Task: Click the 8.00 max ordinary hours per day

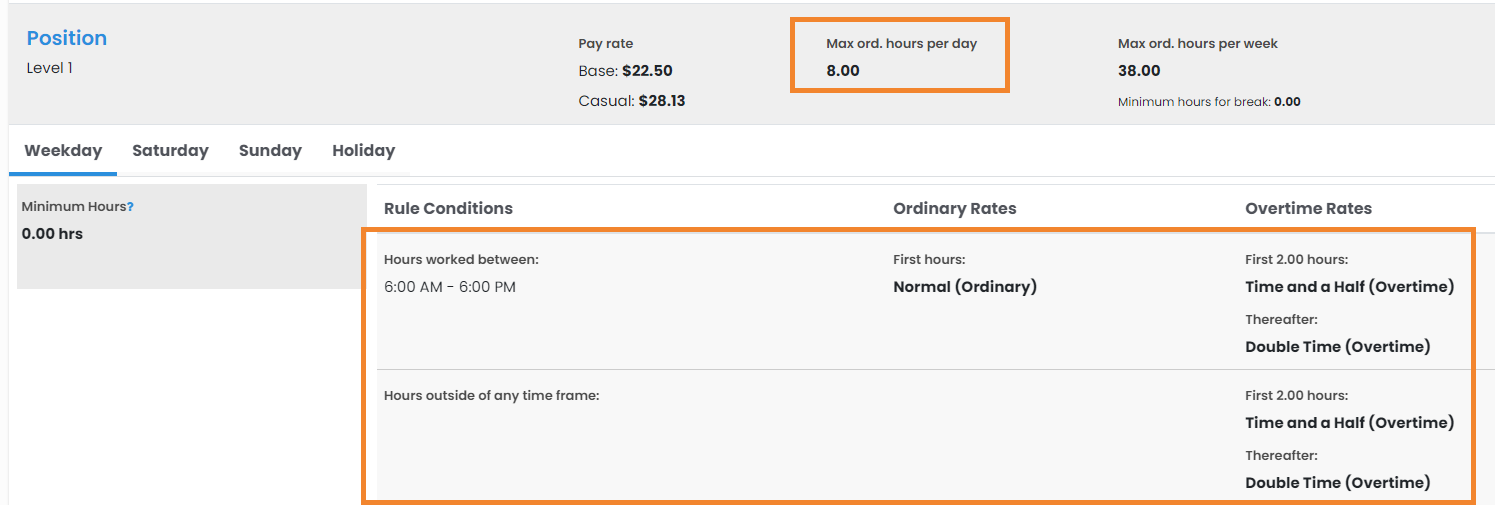Action: pyautogui.click(x=843, y=71)
